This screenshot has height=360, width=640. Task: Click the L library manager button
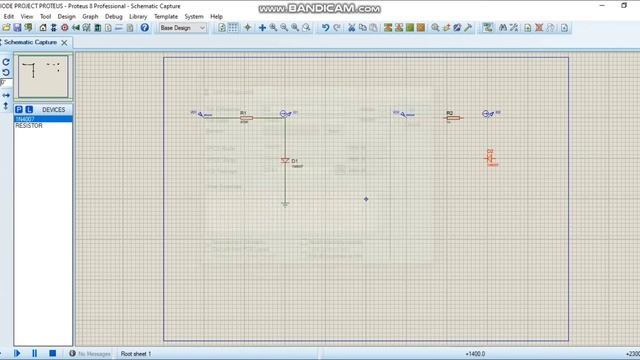tap(29, 109)
